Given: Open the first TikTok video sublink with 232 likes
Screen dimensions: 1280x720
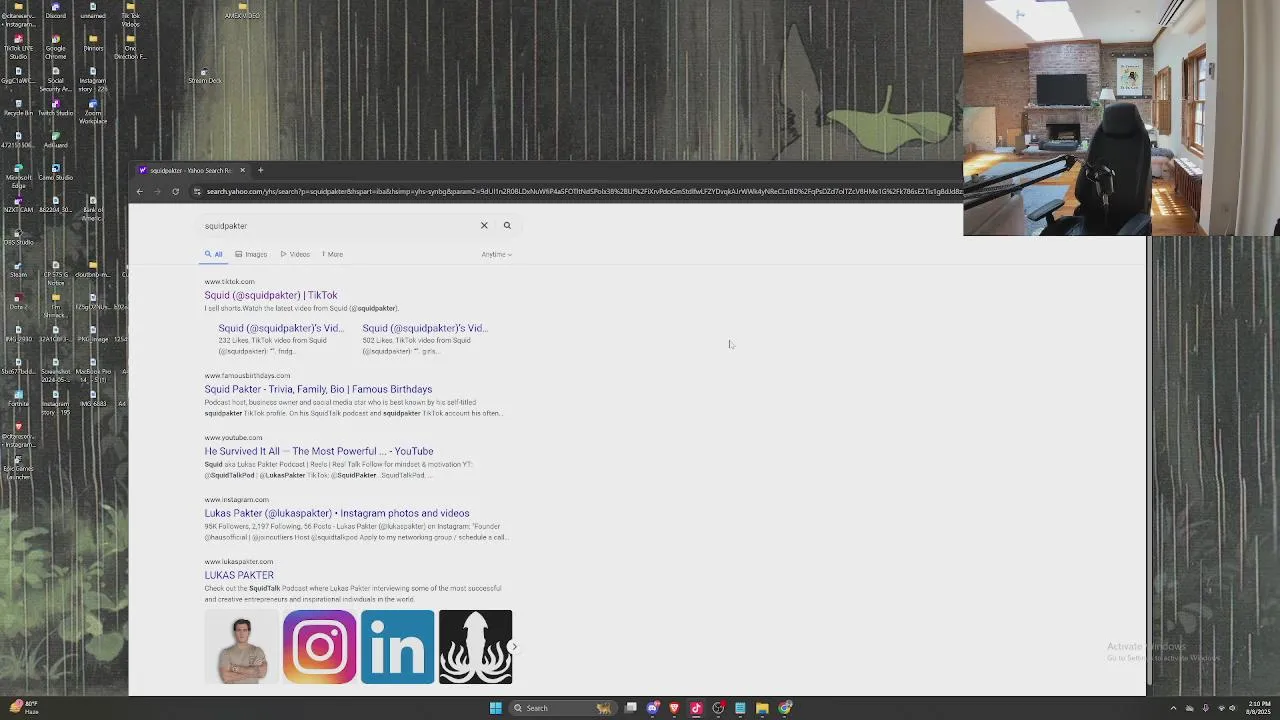Looking at the screenshot, I should tap(281, 328).
